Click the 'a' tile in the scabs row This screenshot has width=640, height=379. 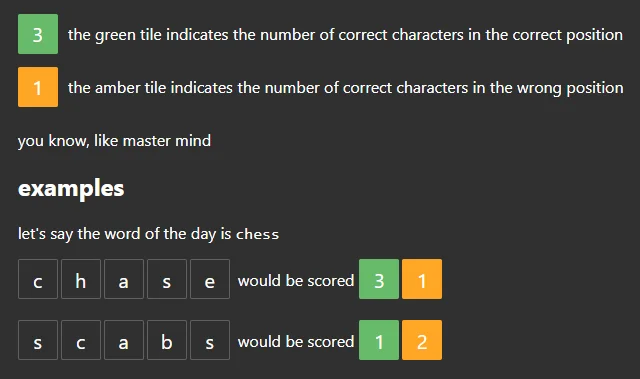(x=124, y=340)
